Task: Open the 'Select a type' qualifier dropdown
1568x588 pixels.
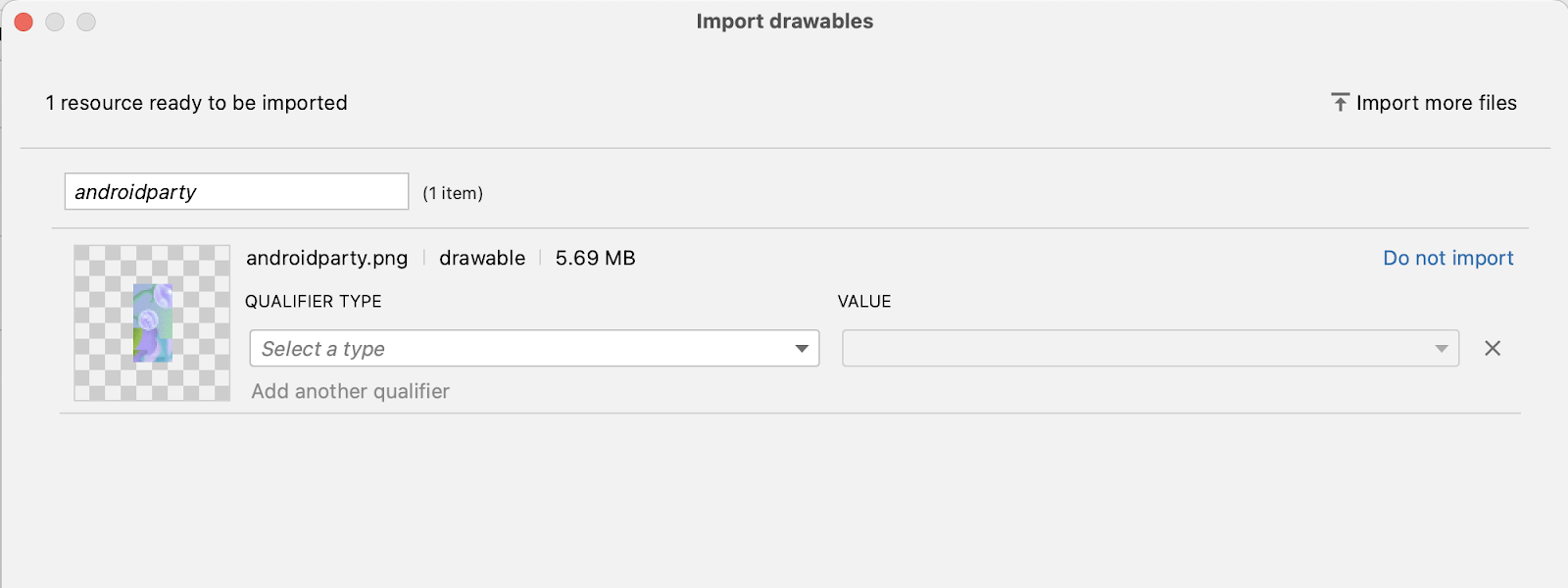Action: click(x=519, y=348)
